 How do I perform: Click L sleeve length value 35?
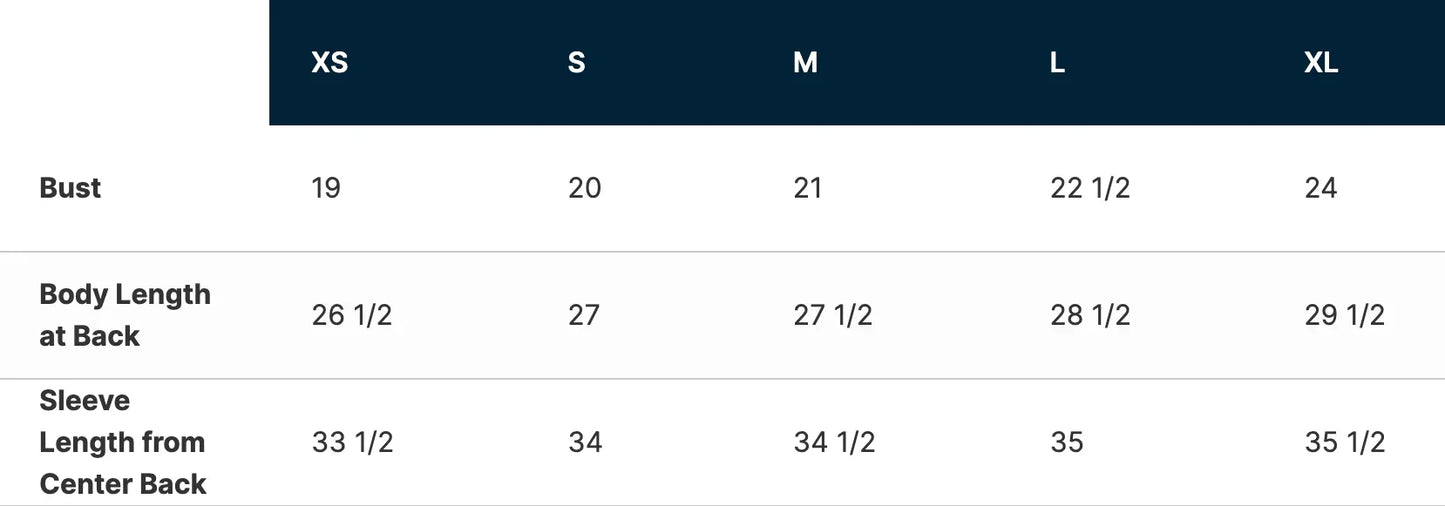coord(1067,442)
